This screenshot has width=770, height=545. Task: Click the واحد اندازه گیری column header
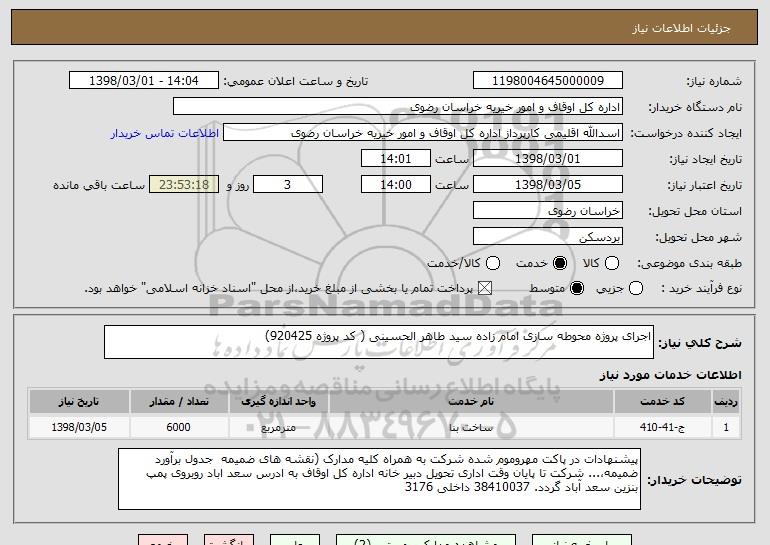(x=278, y=402)
